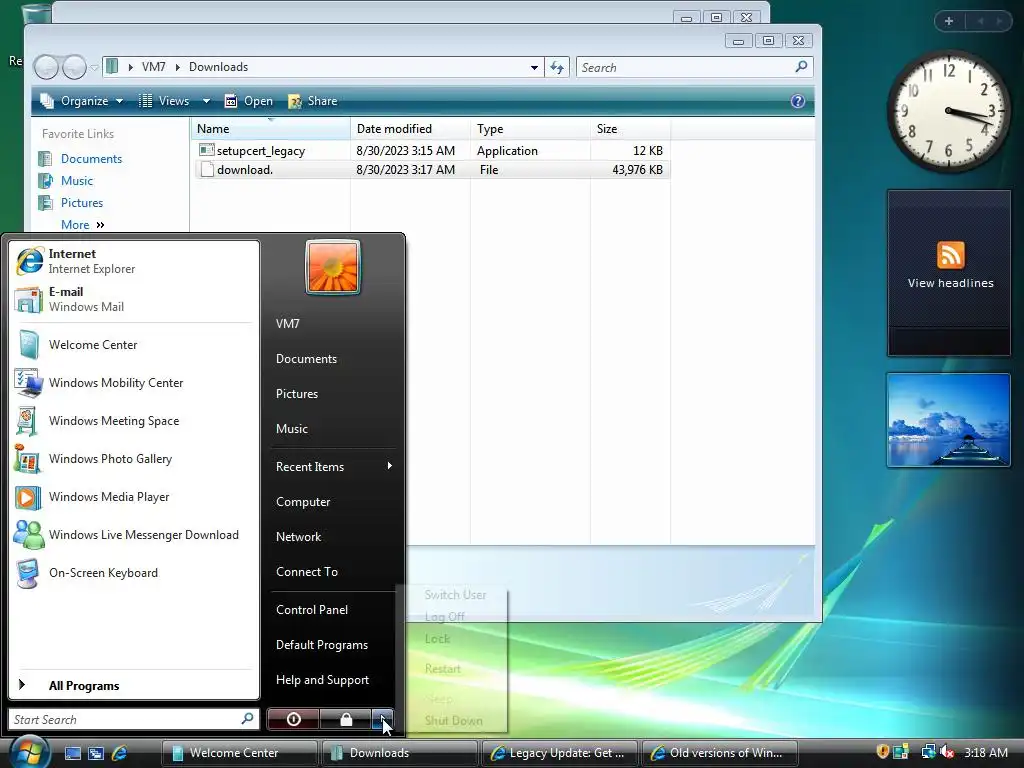
Task: Click the security shield tray icon
Action: 882,752
